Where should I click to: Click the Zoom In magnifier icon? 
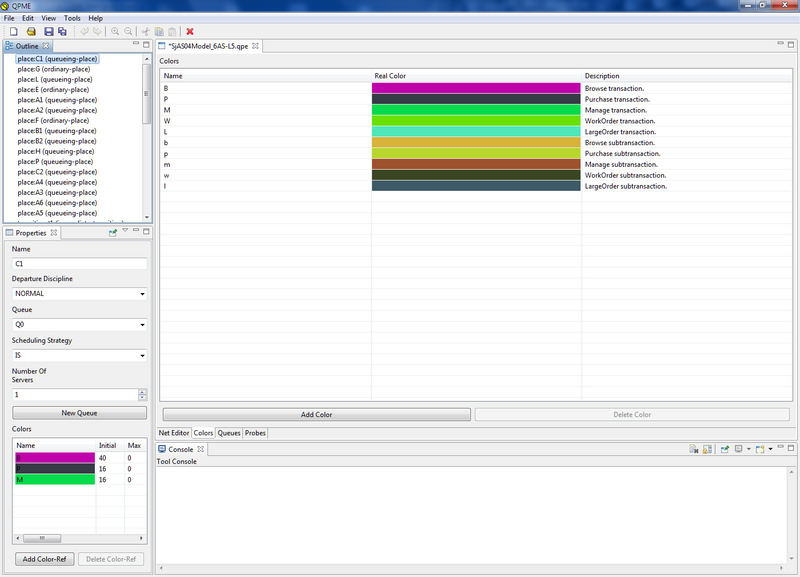115,32
